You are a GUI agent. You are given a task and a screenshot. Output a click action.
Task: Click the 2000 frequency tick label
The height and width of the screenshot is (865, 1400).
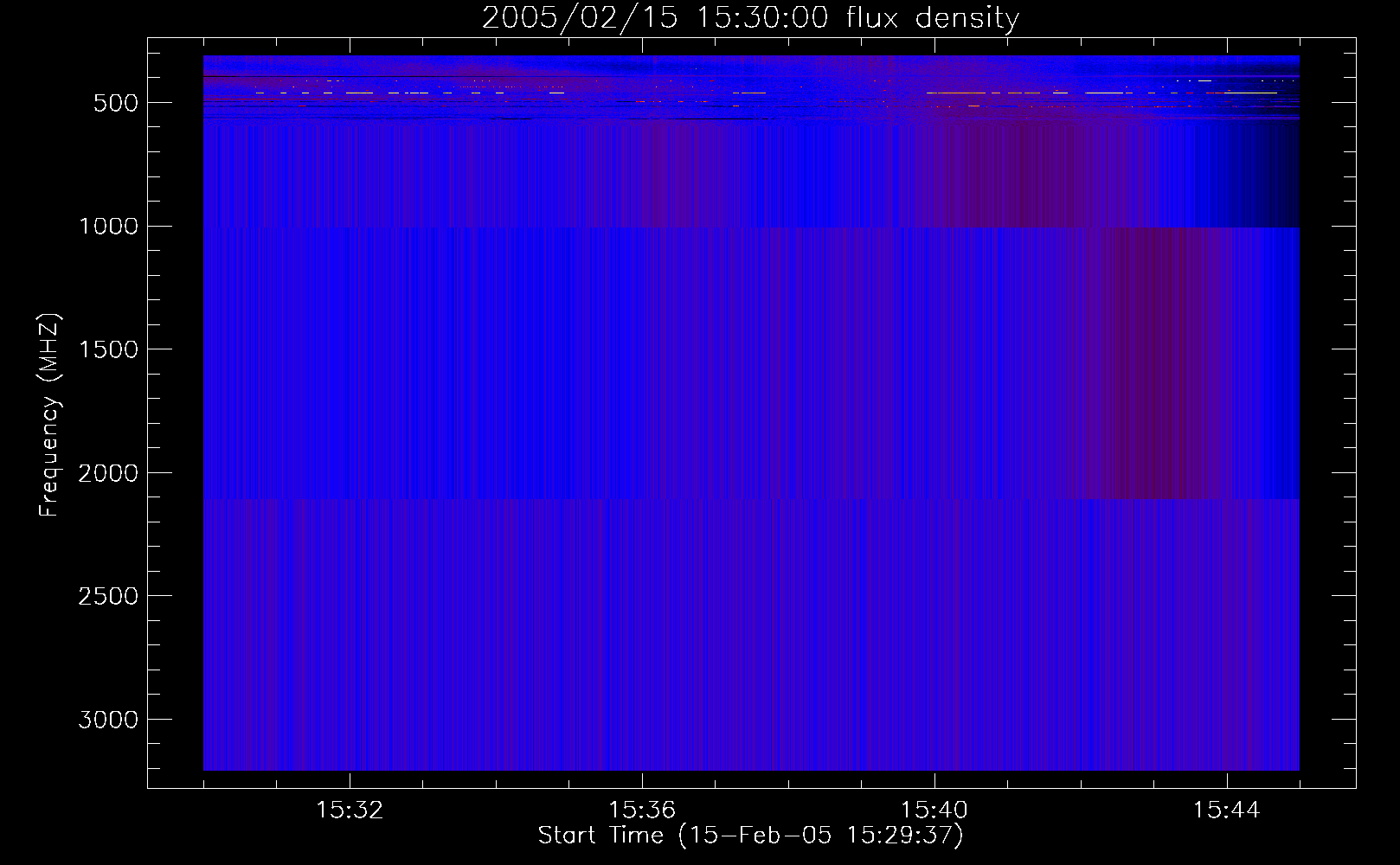[x=108, y=473]
